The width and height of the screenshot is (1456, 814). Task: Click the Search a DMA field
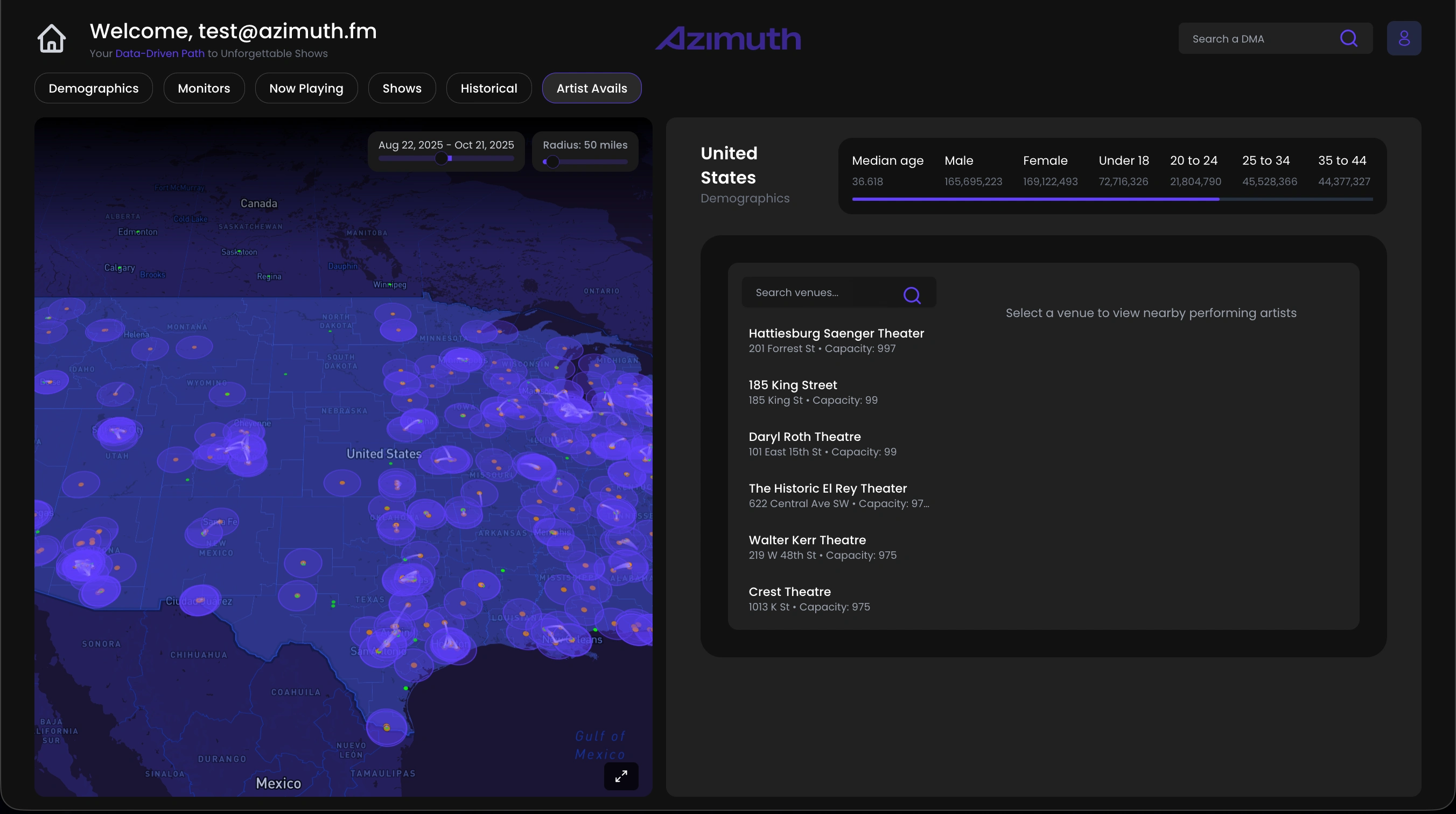(x=1261, y=38)
